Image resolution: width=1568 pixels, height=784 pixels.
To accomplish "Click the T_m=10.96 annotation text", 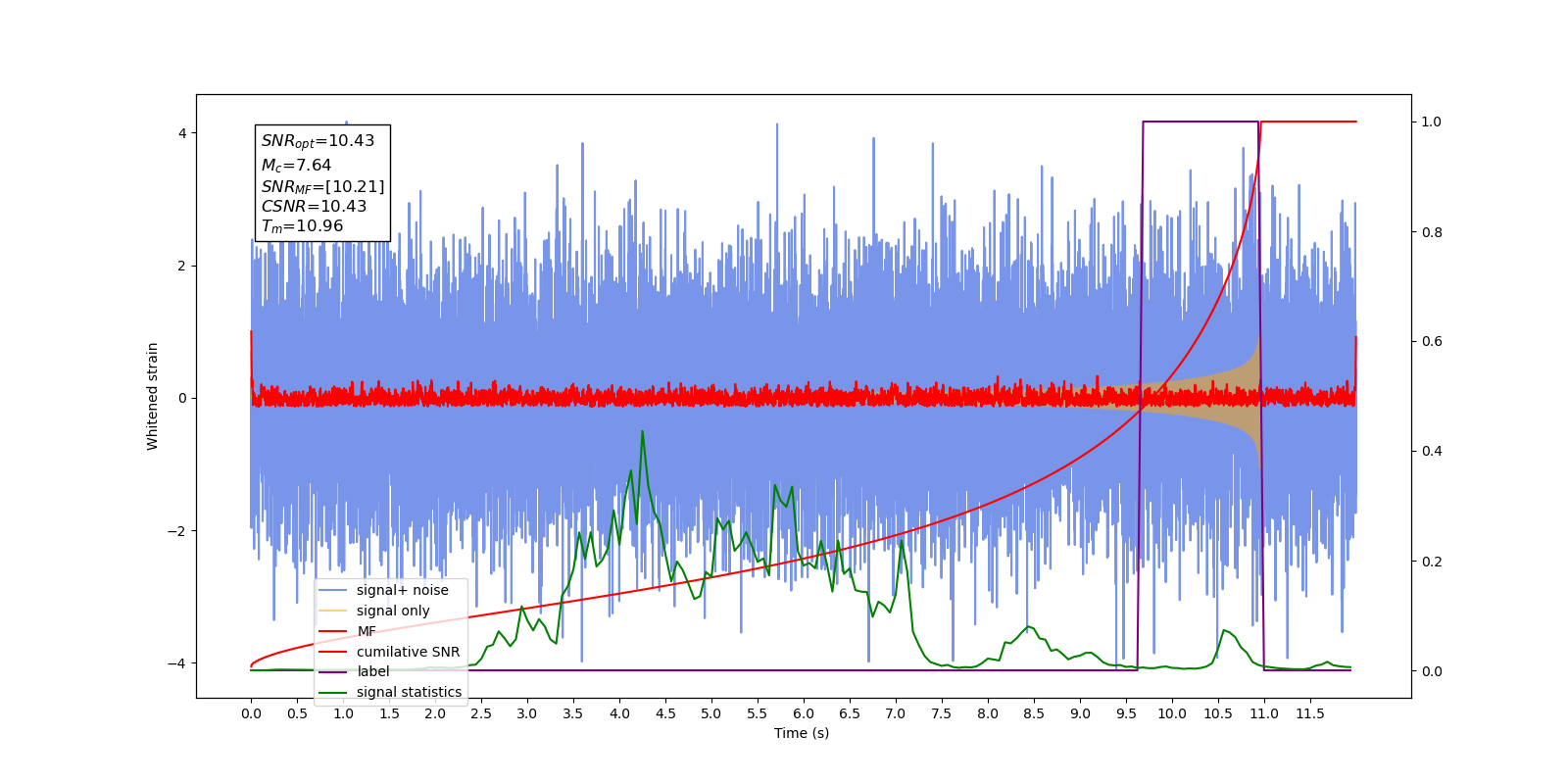I will point(302,226).
